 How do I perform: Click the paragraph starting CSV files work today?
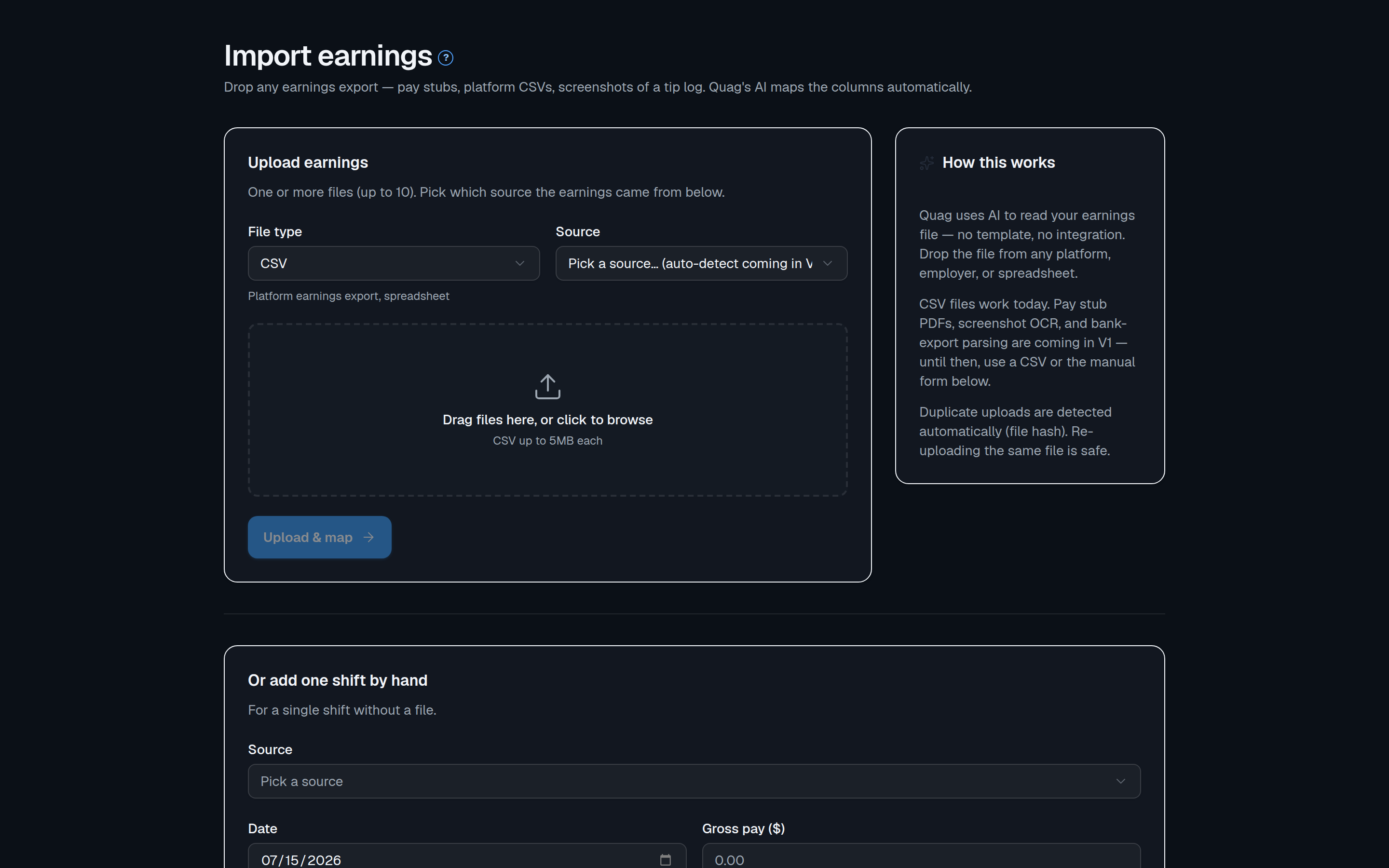(1027, 343)
